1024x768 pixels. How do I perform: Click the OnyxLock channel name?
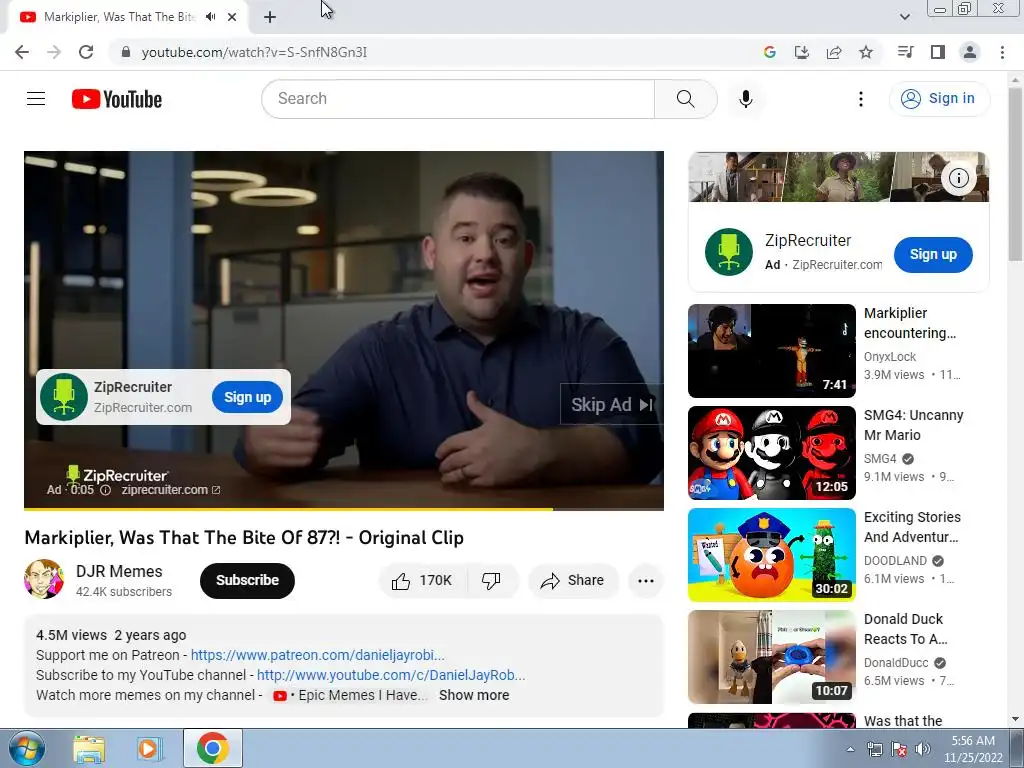[889, 357]
